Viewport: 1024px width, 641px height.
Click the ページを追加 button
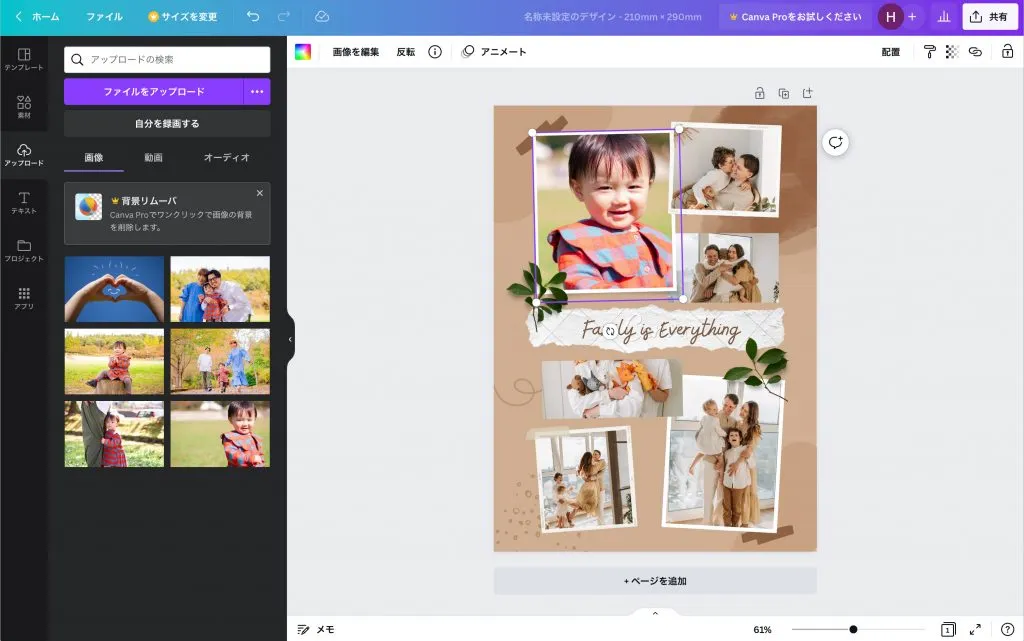point(655,581)
